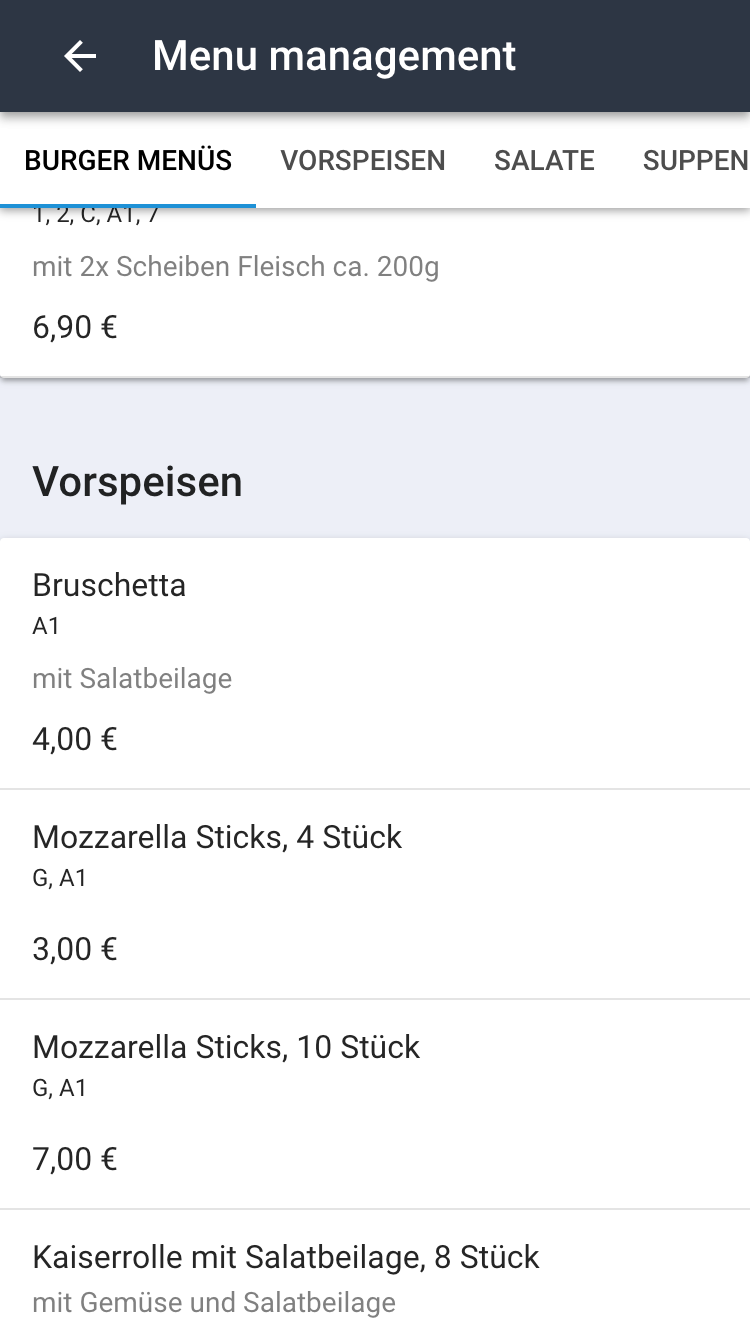
Task: Open the Vorspeisen tab
Action: 363,160
